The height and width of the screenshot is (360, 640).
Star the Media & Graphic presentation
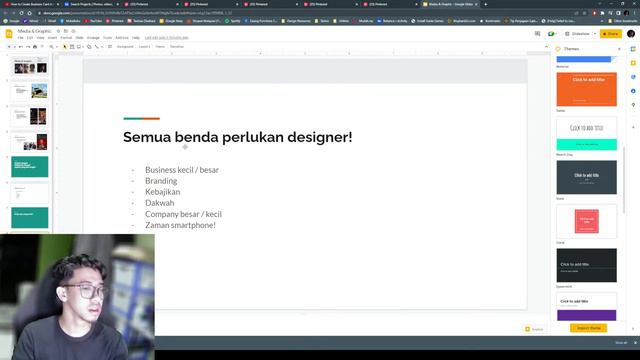(58, 31)
